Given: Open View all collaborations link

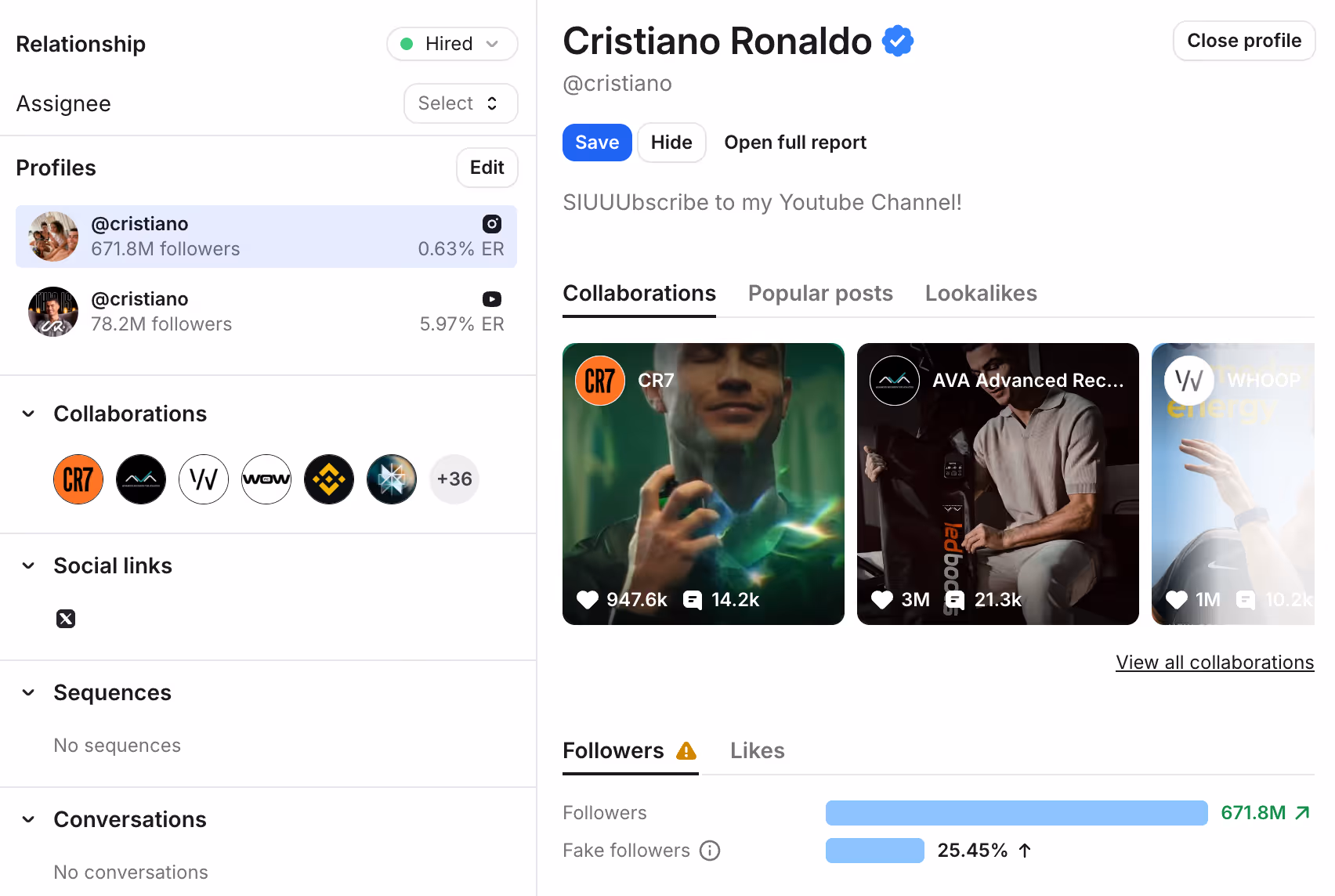Looking at the screenshot, I should pos(1214,662).
